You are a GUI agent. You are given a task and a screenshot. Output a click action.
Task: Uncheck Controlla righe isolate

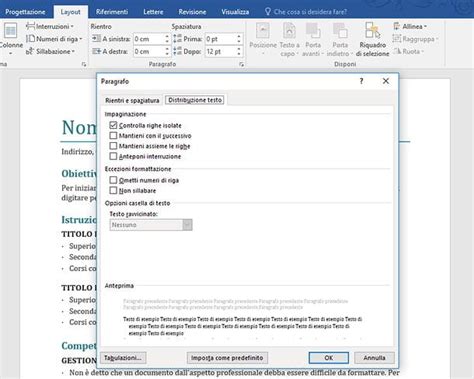[x=113, y=125]
